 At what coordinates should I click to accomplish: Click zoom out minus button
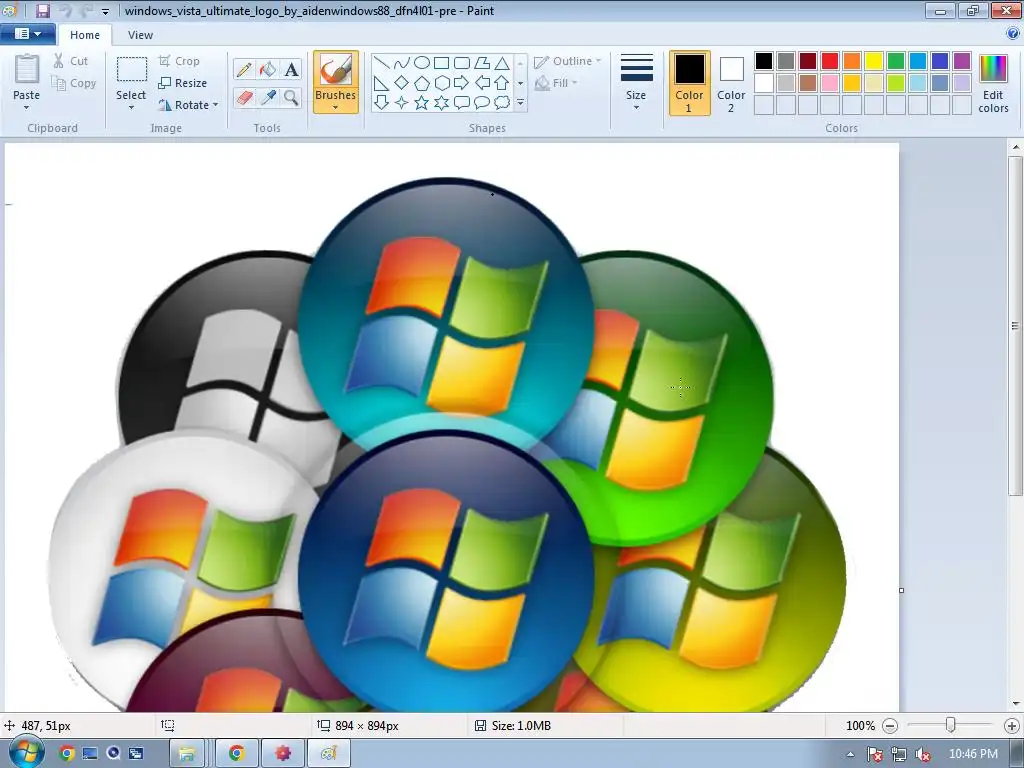click(889, 726)
